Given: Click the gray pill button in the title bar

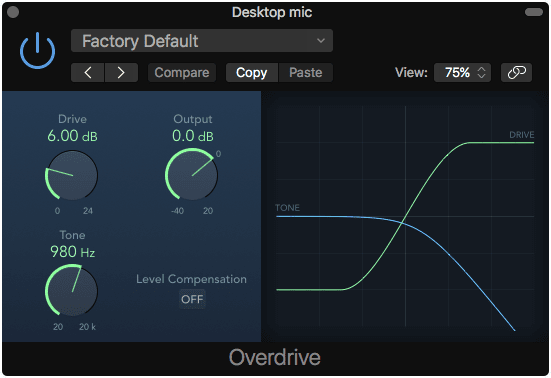Looking at the screenshot, I should pos(534,12).
